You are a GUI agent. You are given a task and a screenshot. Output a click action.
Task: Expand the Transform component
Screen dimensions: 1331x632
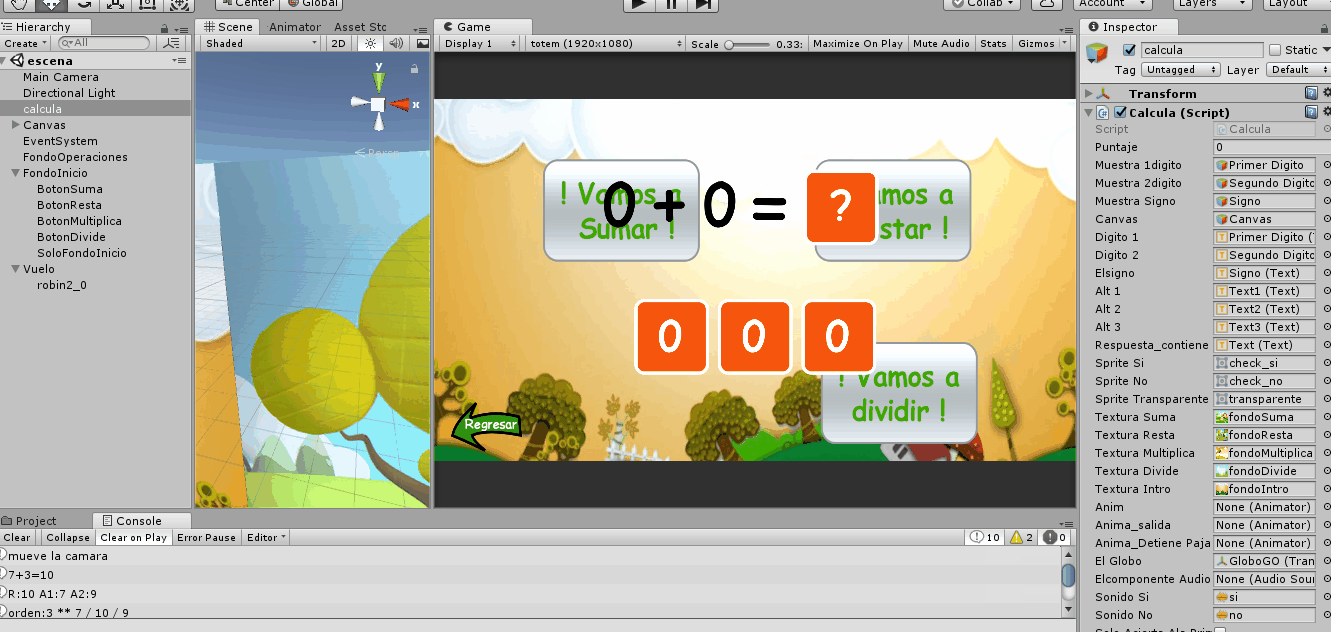click(1089, 93)
